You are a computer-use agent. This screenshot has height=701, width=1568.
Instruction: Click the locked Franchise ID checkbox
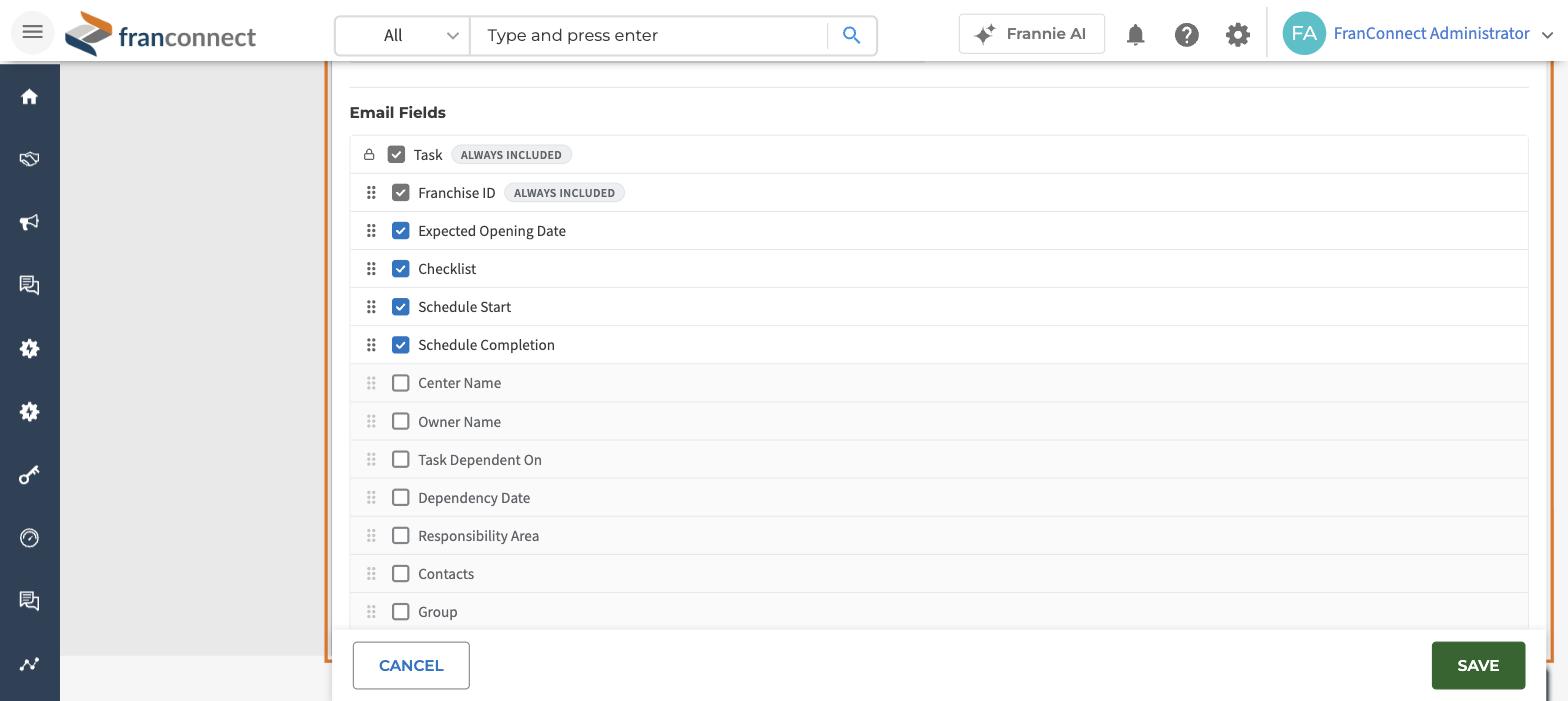tap(401, 193)
